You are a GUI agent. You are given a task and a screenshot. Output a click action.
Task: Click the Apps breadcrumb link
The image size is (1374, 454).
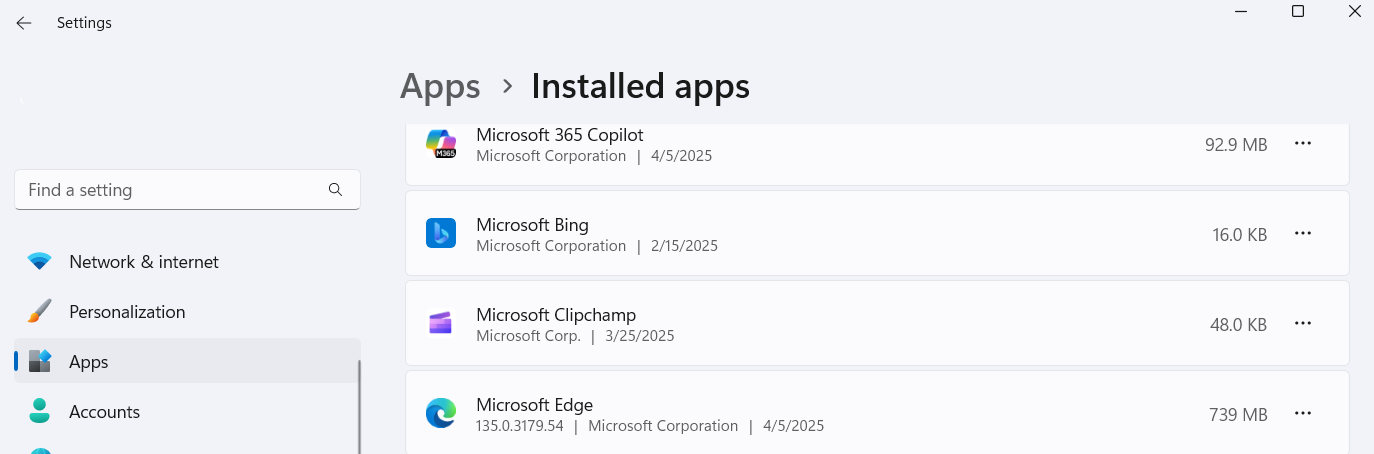coord(440,87)
